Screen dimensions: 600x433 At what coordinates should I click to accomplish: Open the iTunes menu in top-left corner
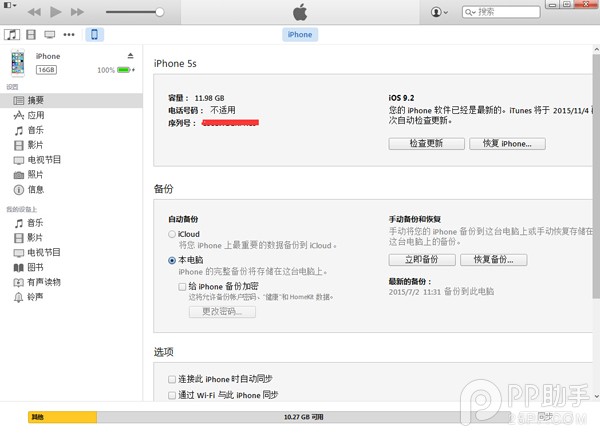coord(10,11)
